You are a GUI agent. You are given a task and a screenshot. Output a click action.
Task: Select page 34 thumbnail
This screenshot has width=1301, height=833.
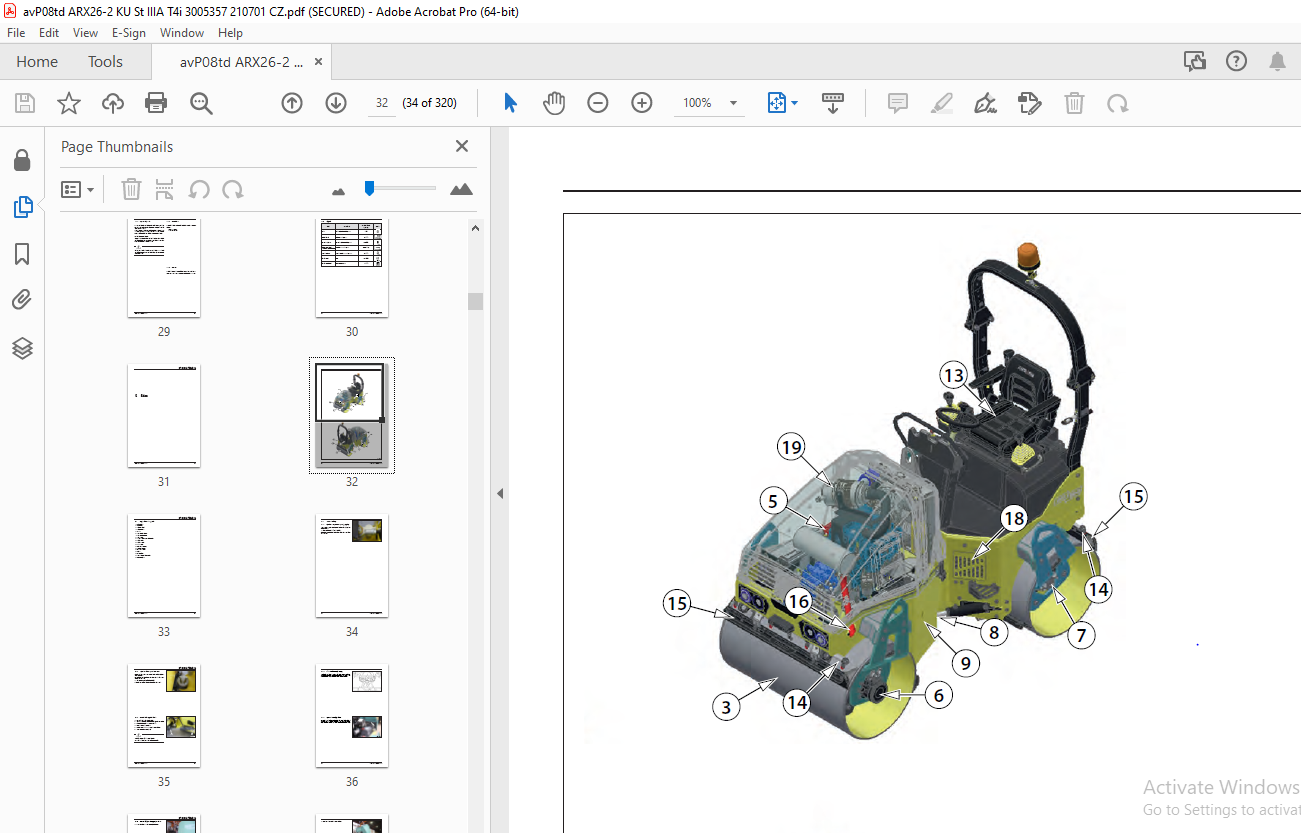[352, 566]
